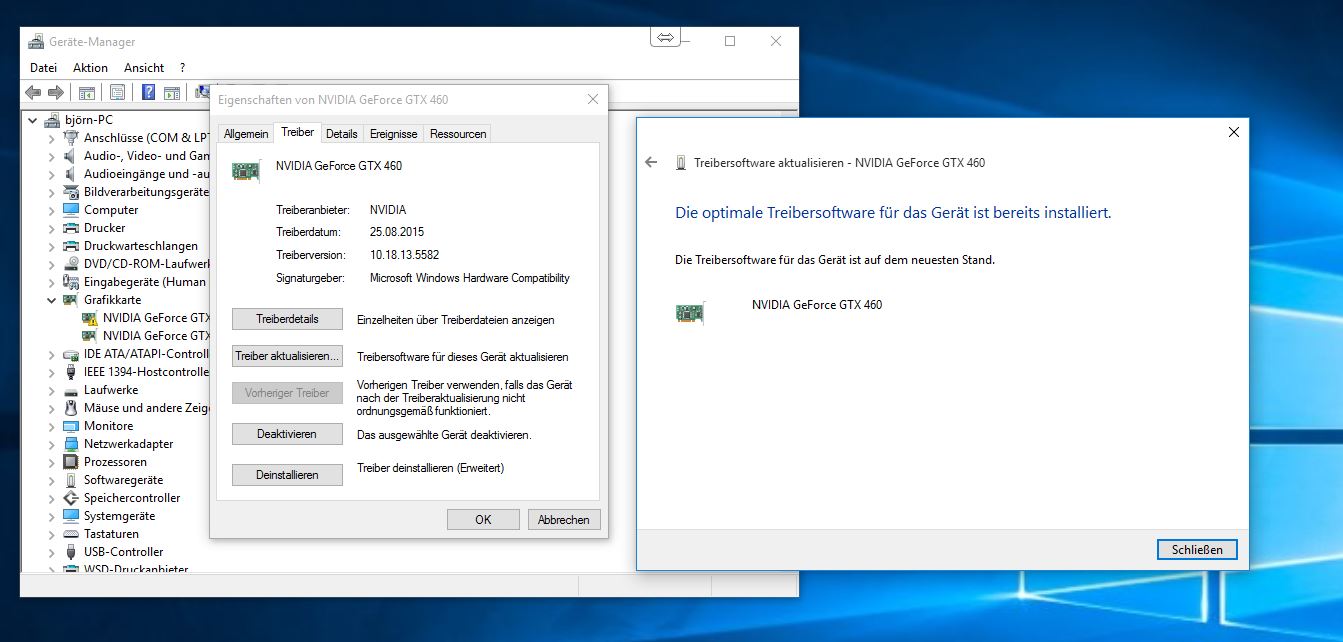Click the Netzwerkadapter icon
This screenshot has height=642, width=1343.
[x=71, y=444]
